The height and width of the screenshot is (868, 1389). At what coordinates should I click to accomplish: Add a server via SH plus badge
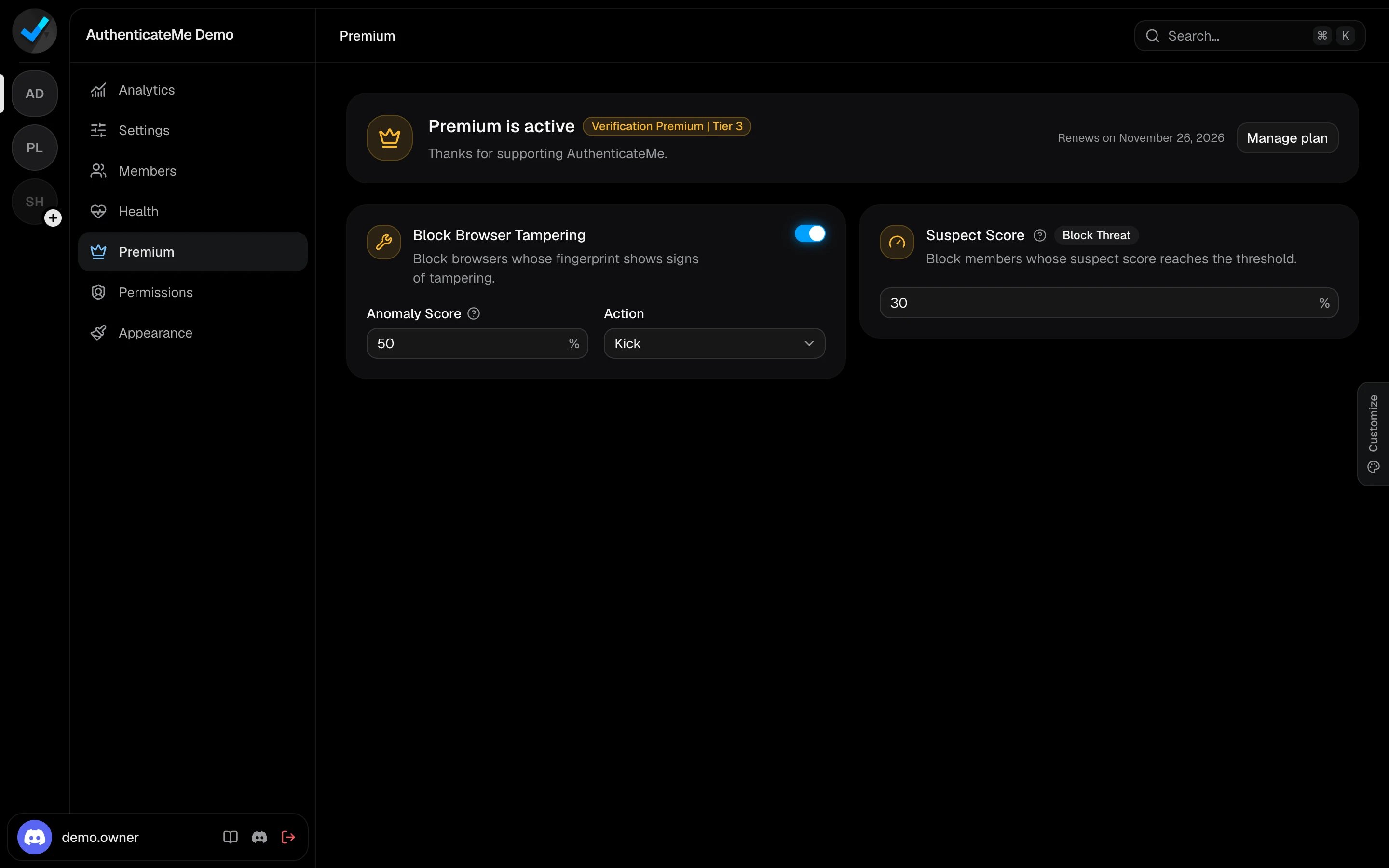click(53, 218)
